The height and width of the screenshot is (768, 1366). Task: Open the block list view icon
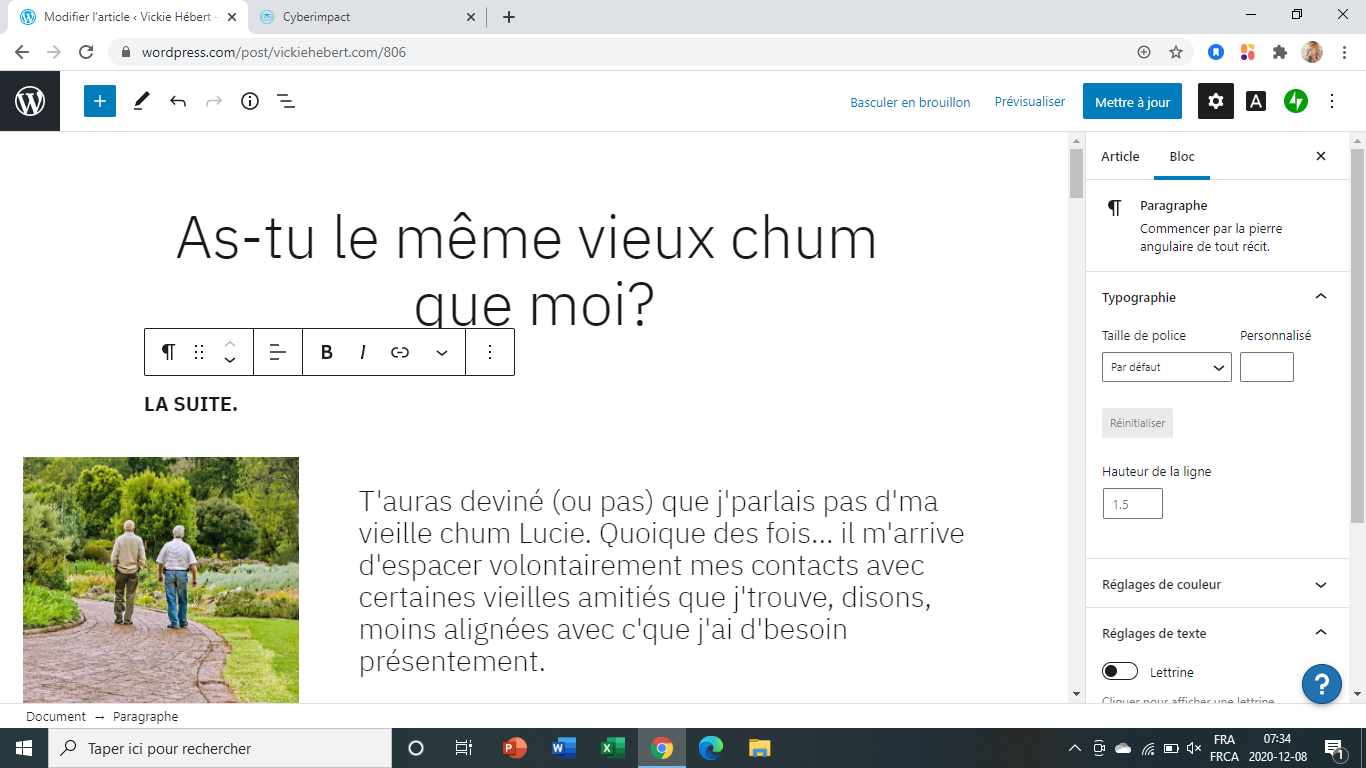click(x=286, y=101)
